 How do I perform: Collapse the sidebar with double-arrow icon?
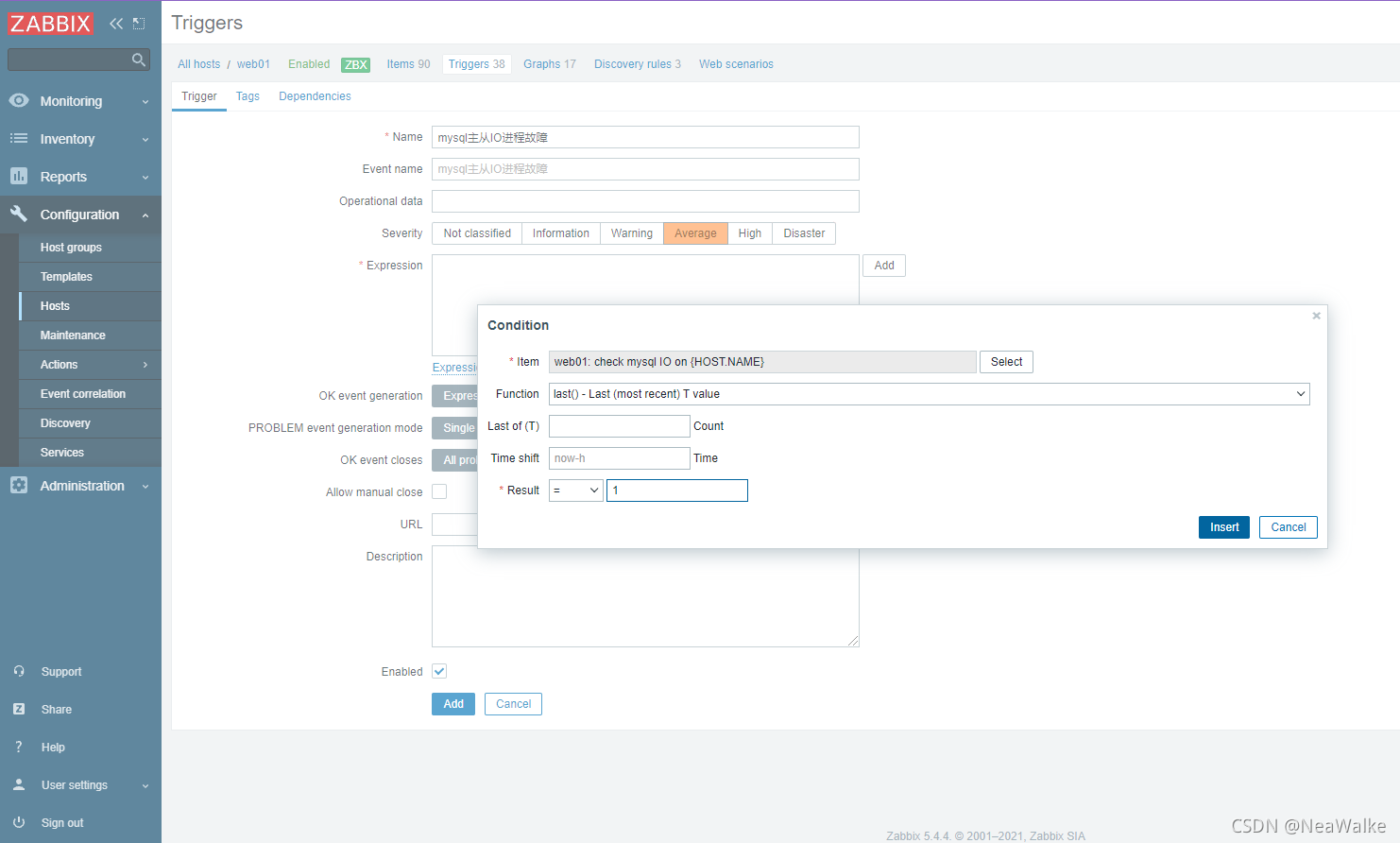pos(116,24)
